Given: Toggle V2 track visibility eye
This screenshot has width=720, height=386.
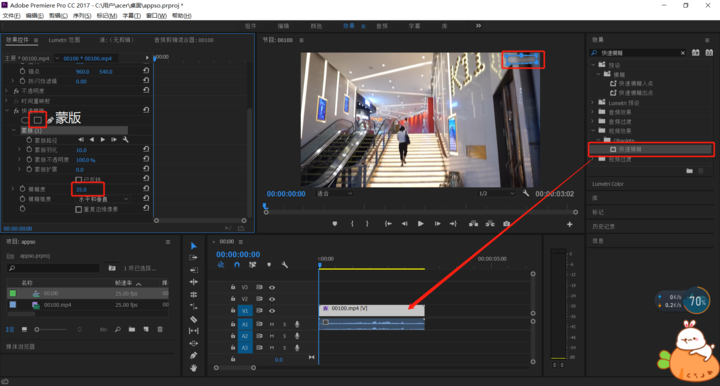Looking at the screenshot, I should (272, 299).
